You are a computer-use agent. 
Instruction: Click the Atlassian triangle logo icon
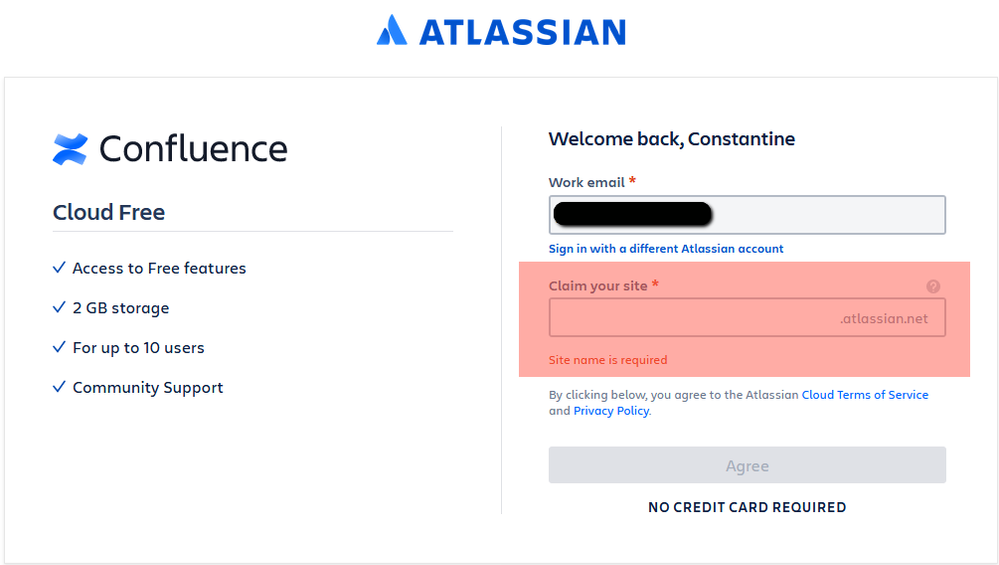point(391,30)
